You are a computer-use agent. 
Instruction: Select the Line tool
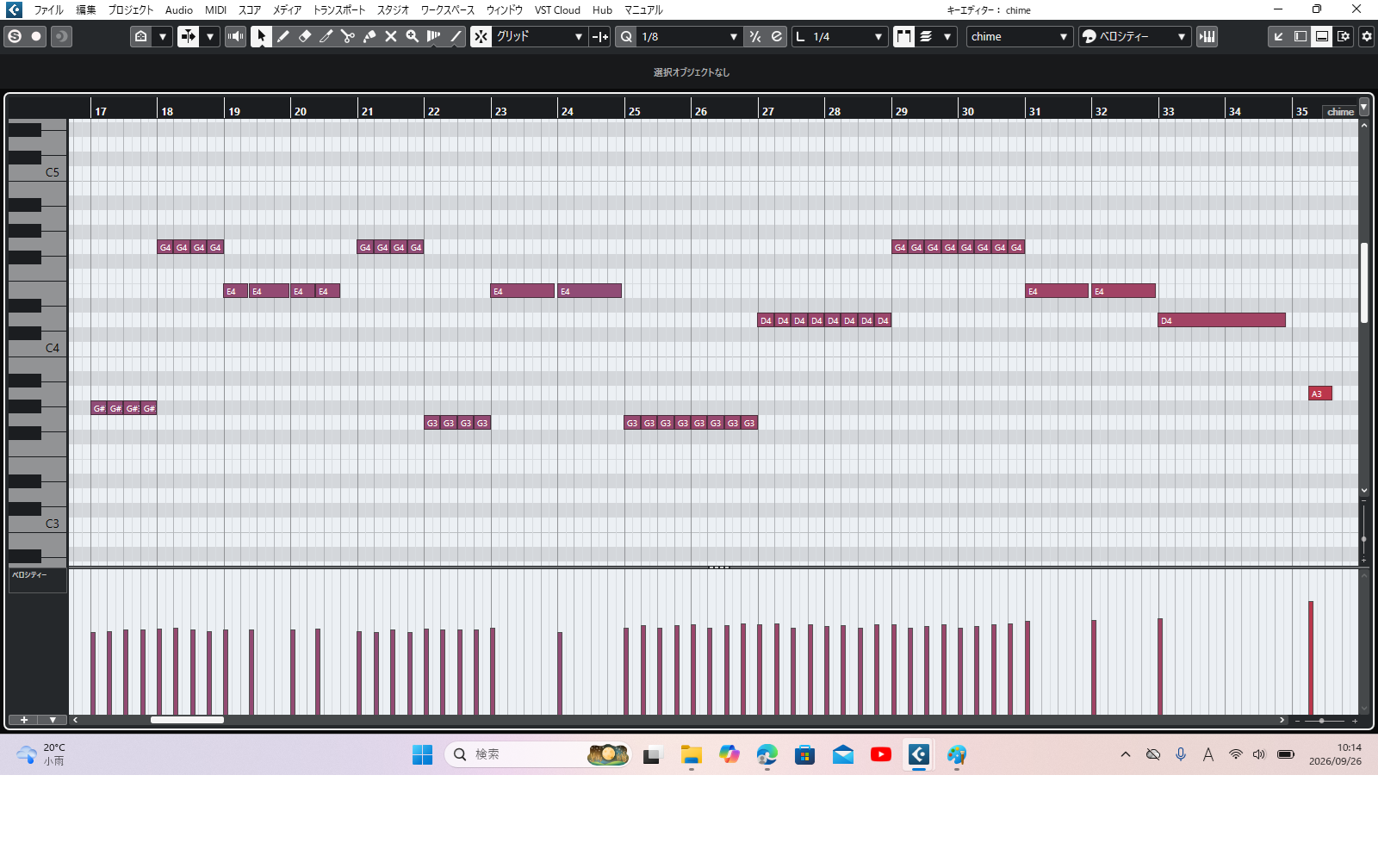tap(456, 36)
